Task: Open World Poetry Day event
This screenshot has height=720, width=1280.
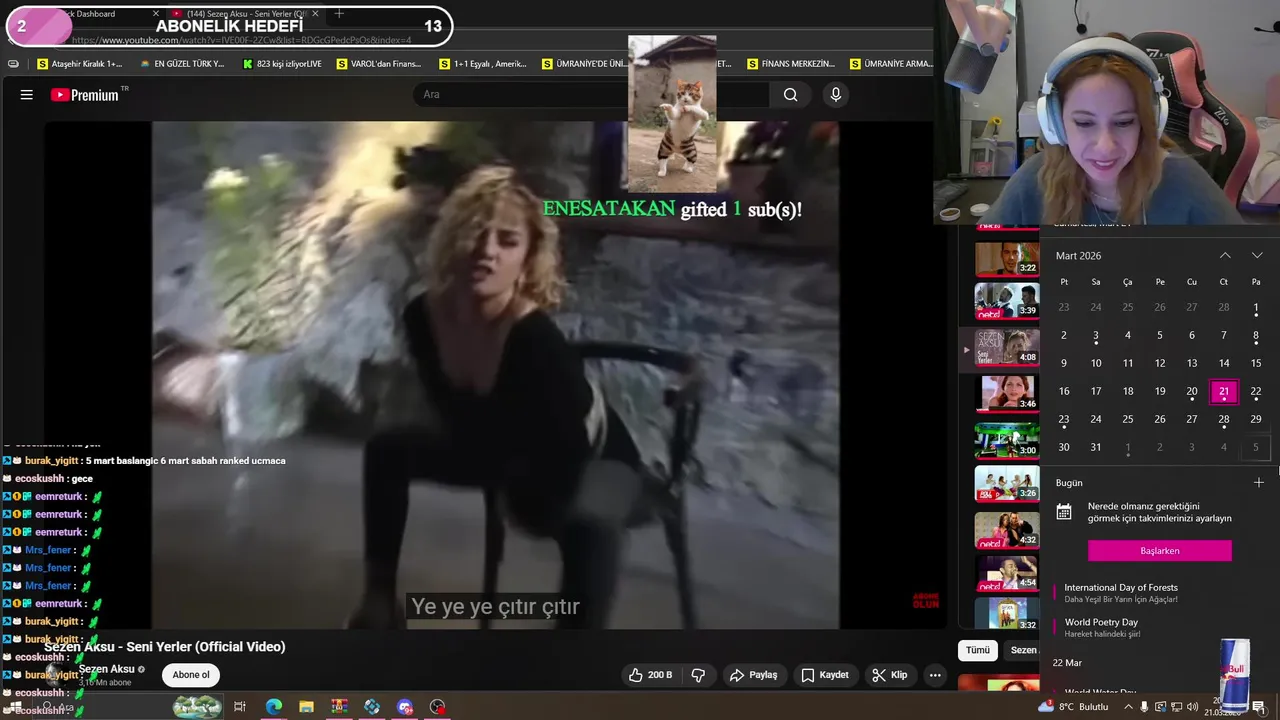Action: tap(1101, 628)
